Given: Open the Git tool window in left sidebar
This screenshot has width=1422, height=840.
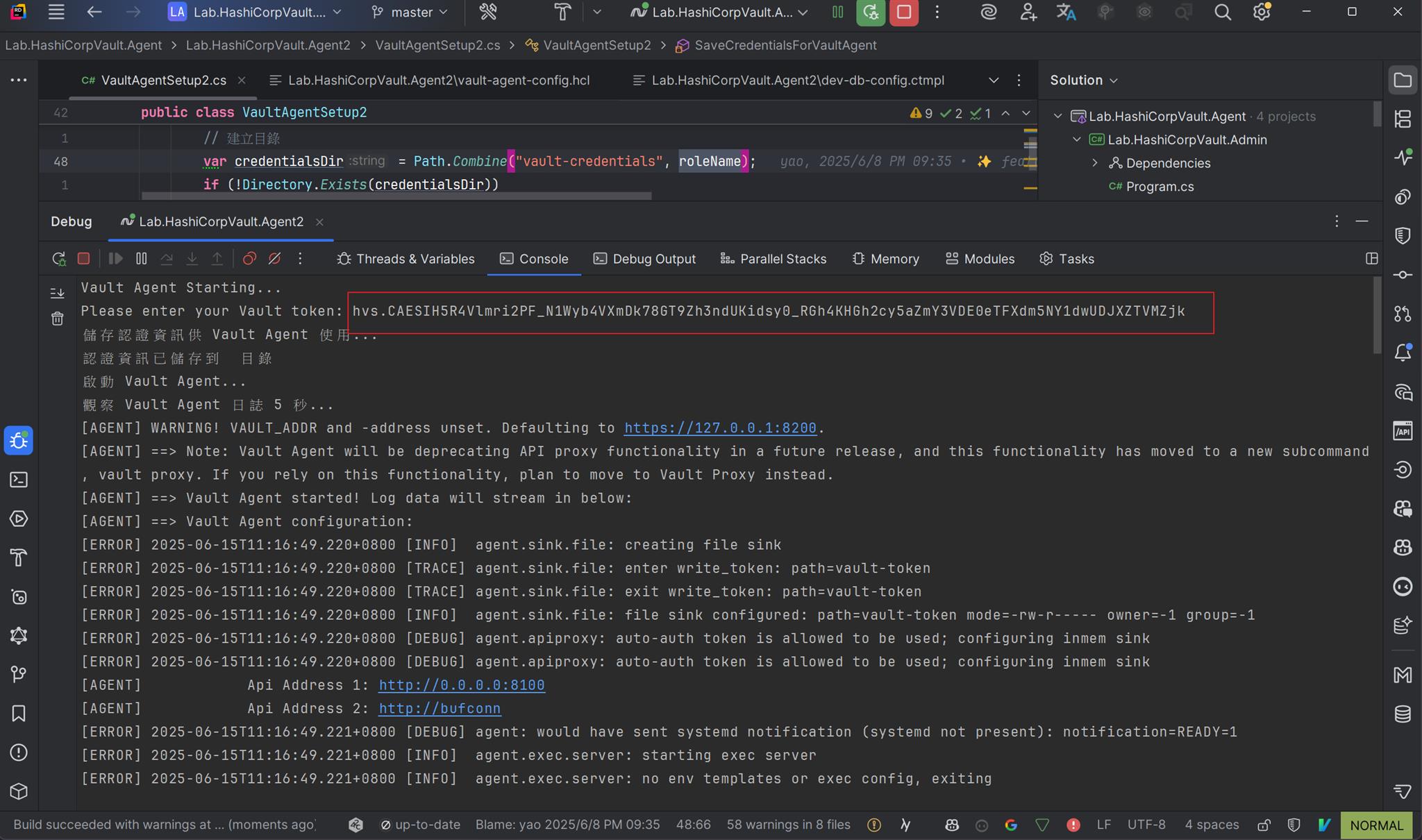Looking at the screenshot, I should coord(19,674).
